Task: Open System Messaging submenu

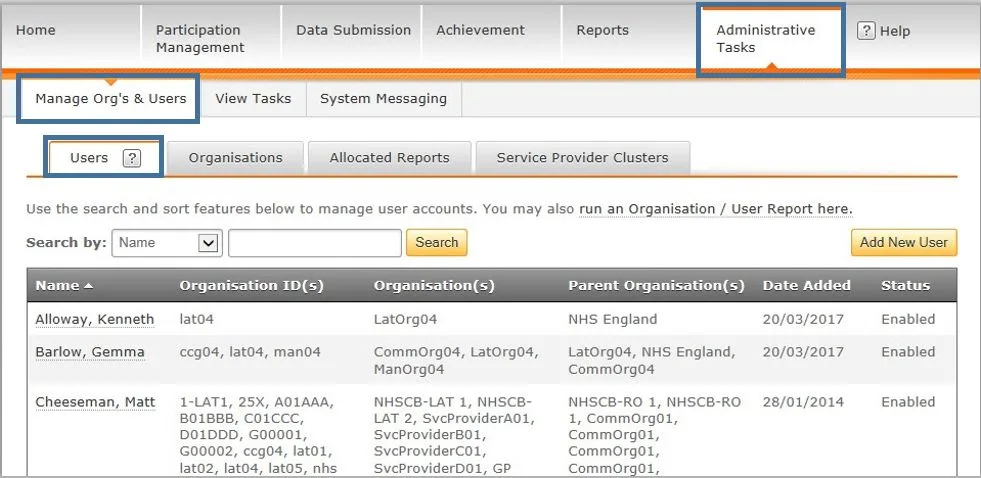Action: click(384, 99)
